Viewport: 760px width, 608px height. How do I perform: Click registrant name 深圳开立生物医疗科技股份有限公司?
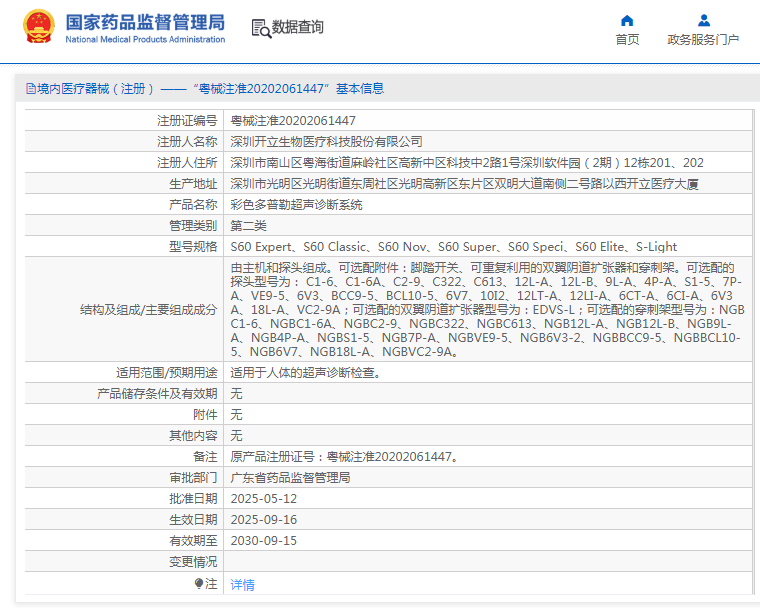(326, 141)
